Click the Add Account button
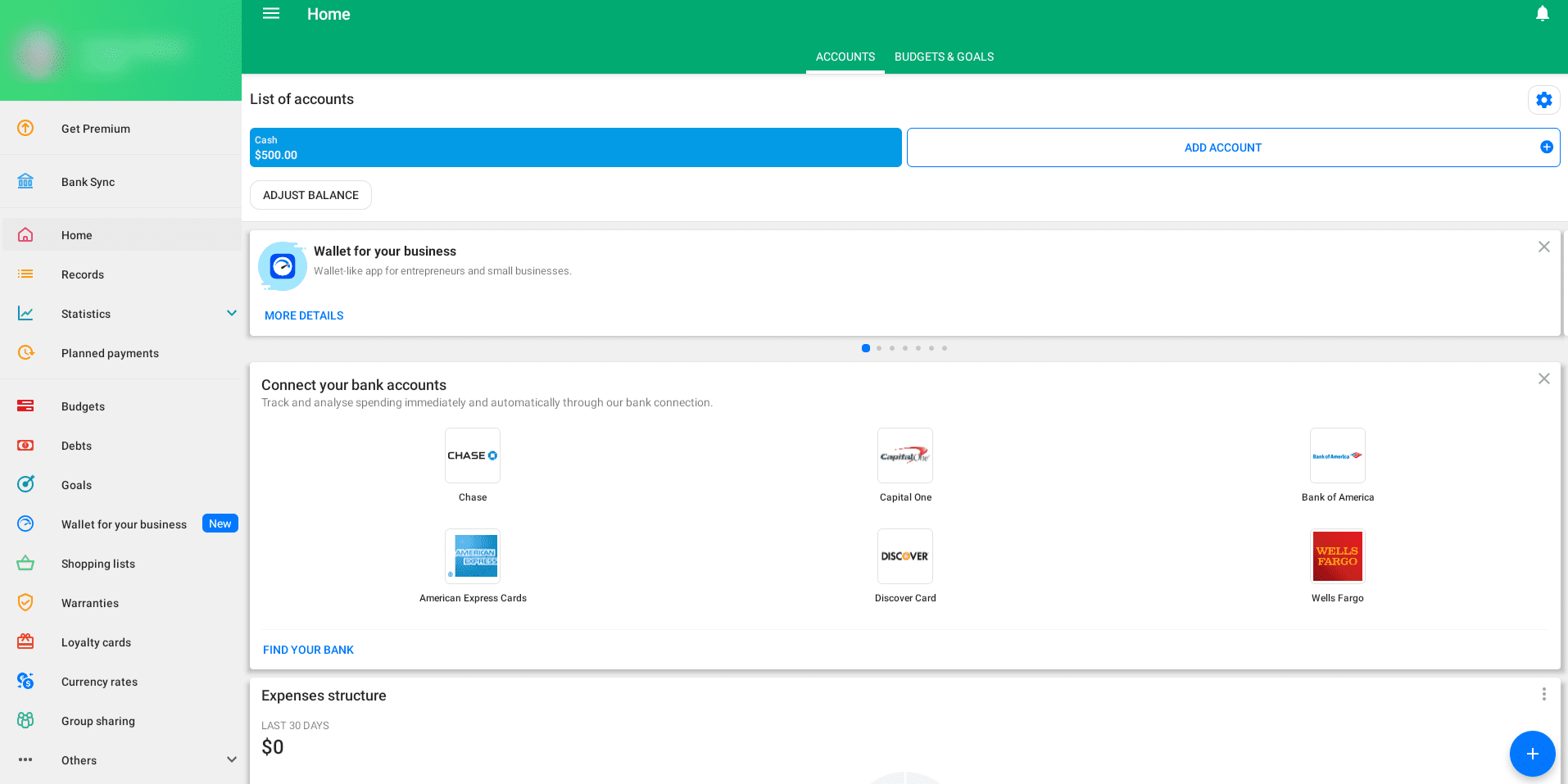Screen dimensions: 1568x784 tap(1233, 147)
